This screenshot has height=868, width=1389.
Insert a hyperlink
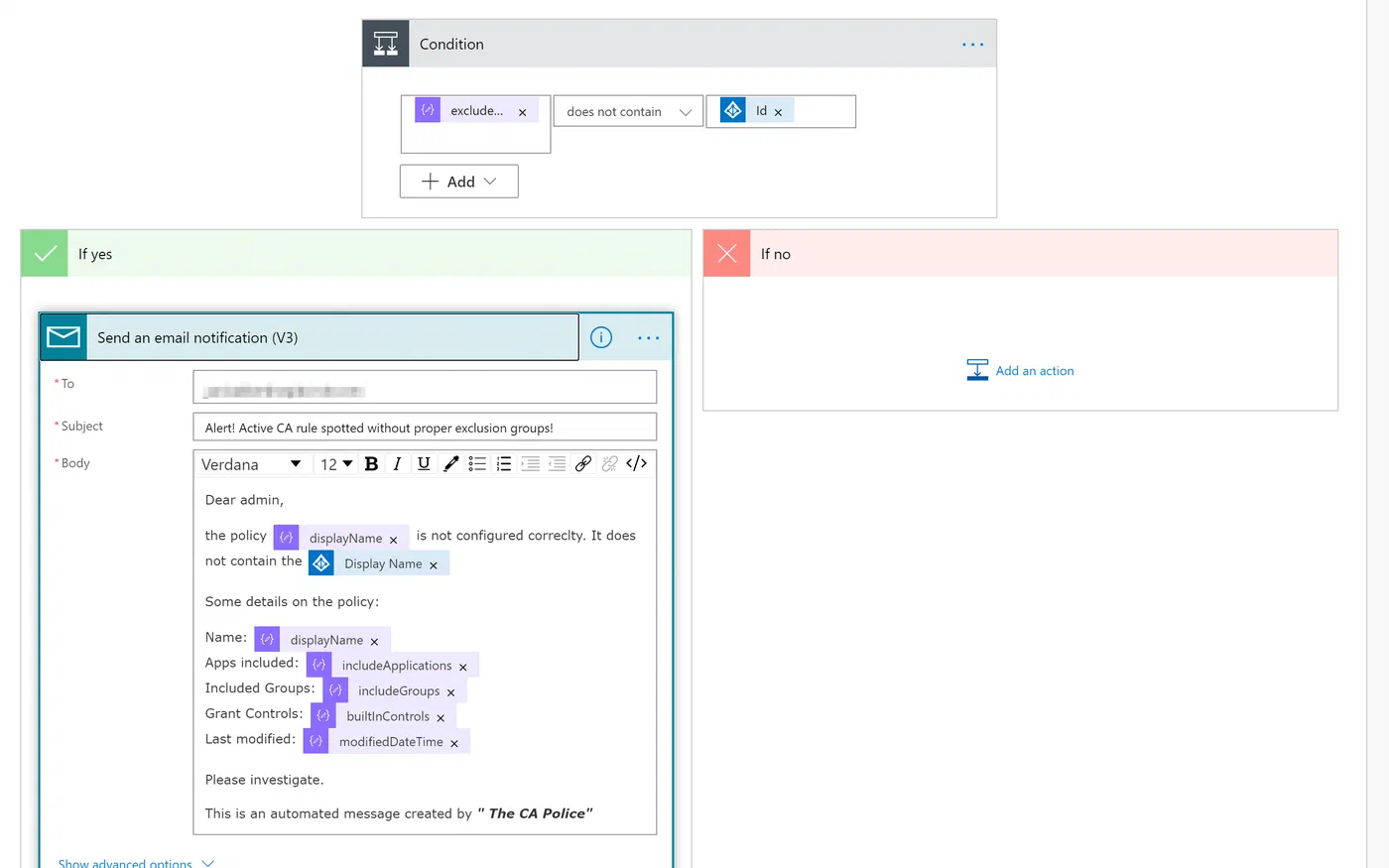click(583, 463)
